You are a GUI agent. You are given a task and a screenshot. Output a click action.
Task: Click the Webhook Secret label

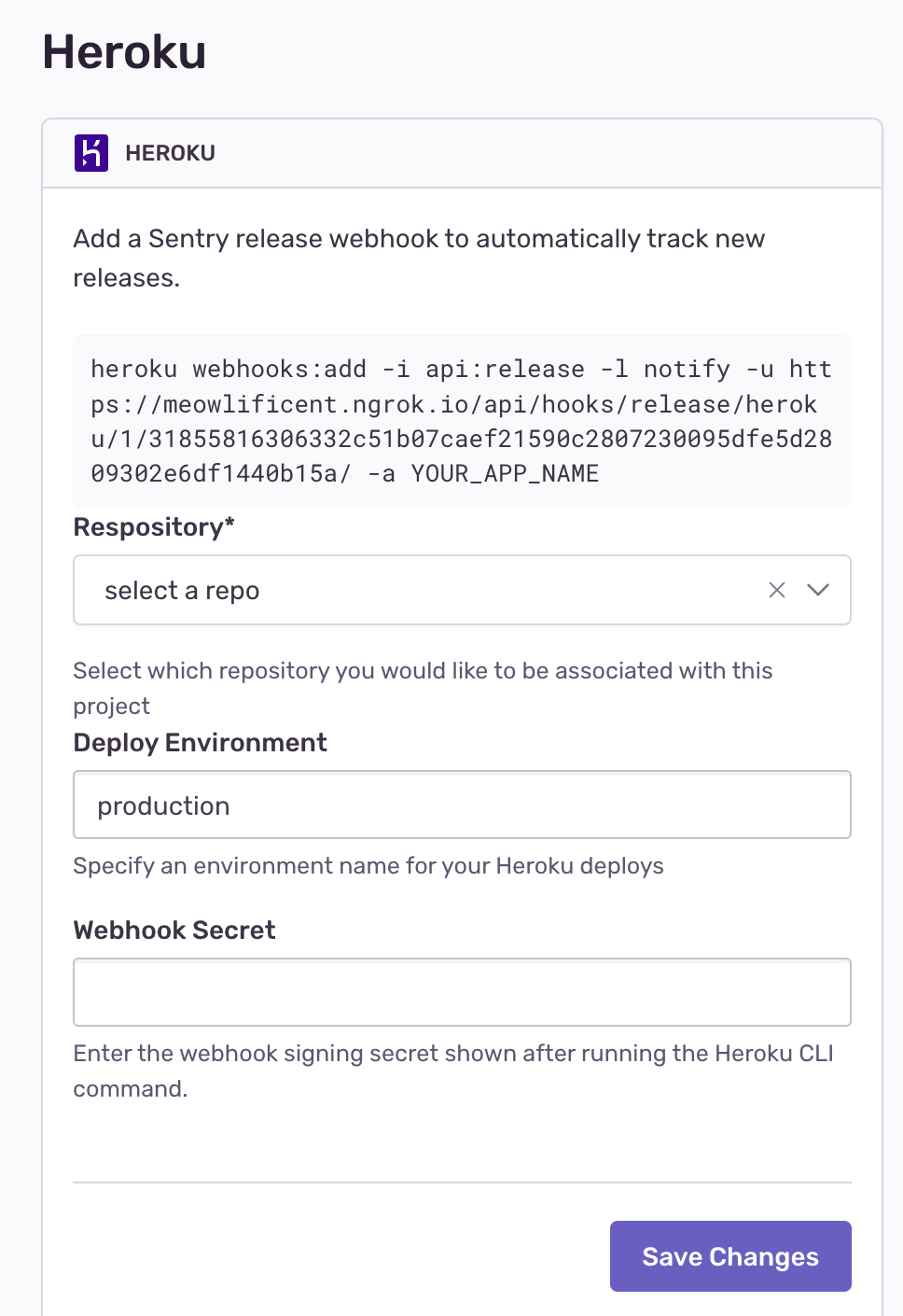pyautogui.click(x=174, y=931)
